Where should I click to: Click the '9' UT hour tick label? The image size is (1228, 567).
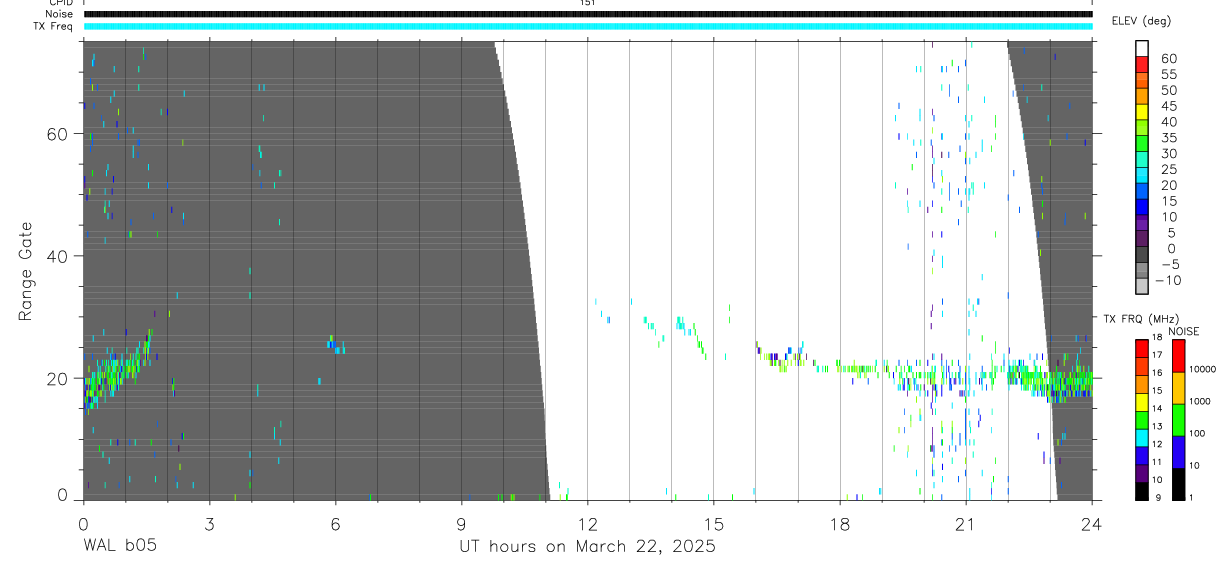pos(461,524)
